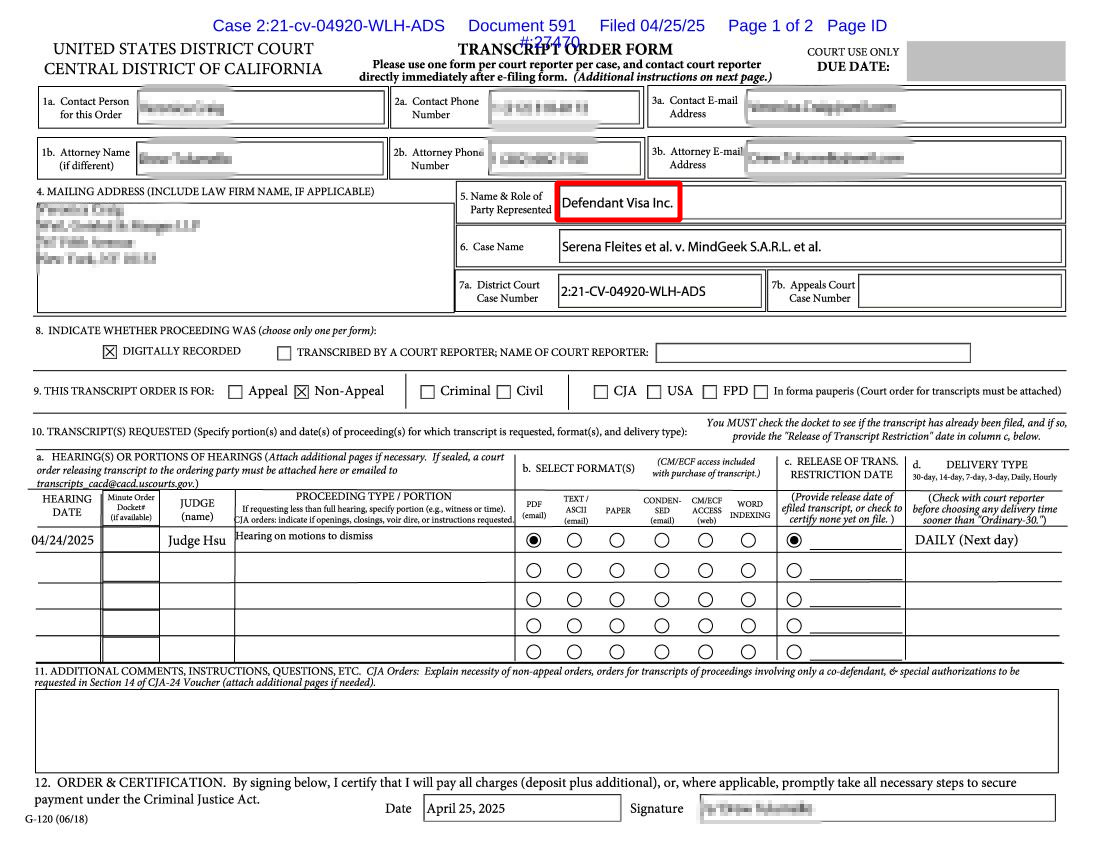The image size is (1100, 850).
Task: Select Paper format for 04/24/2025 hearing
Action: click(x=617, y=541)
